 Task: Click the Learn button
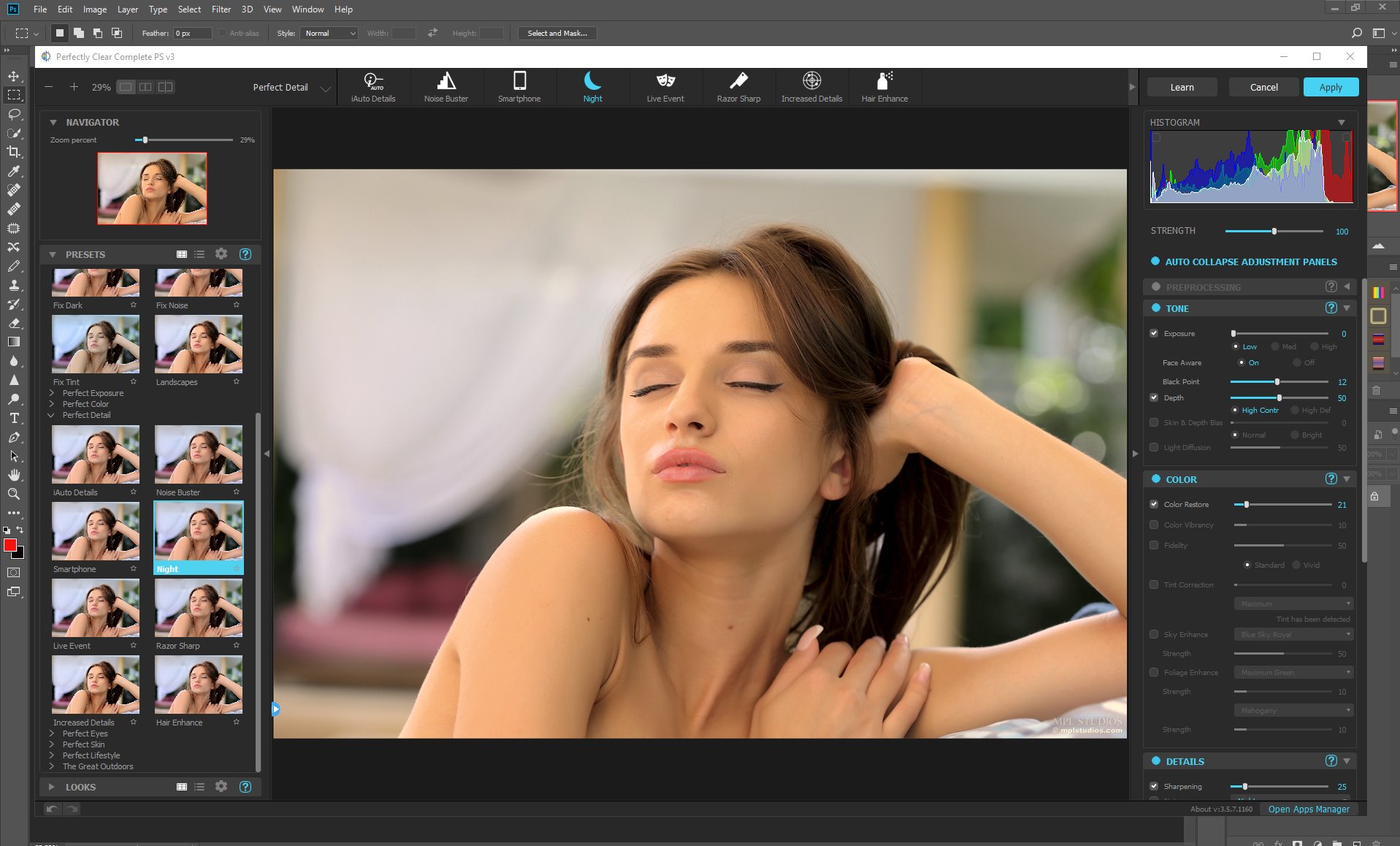(x=1182, y=87)
